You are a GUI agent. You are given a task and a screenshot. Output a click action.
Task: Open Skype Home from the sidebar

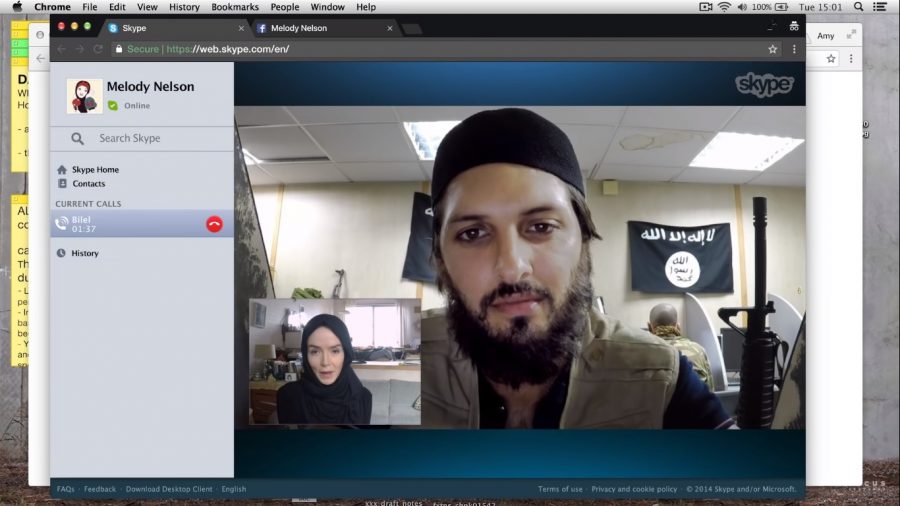tap(94, 170)
